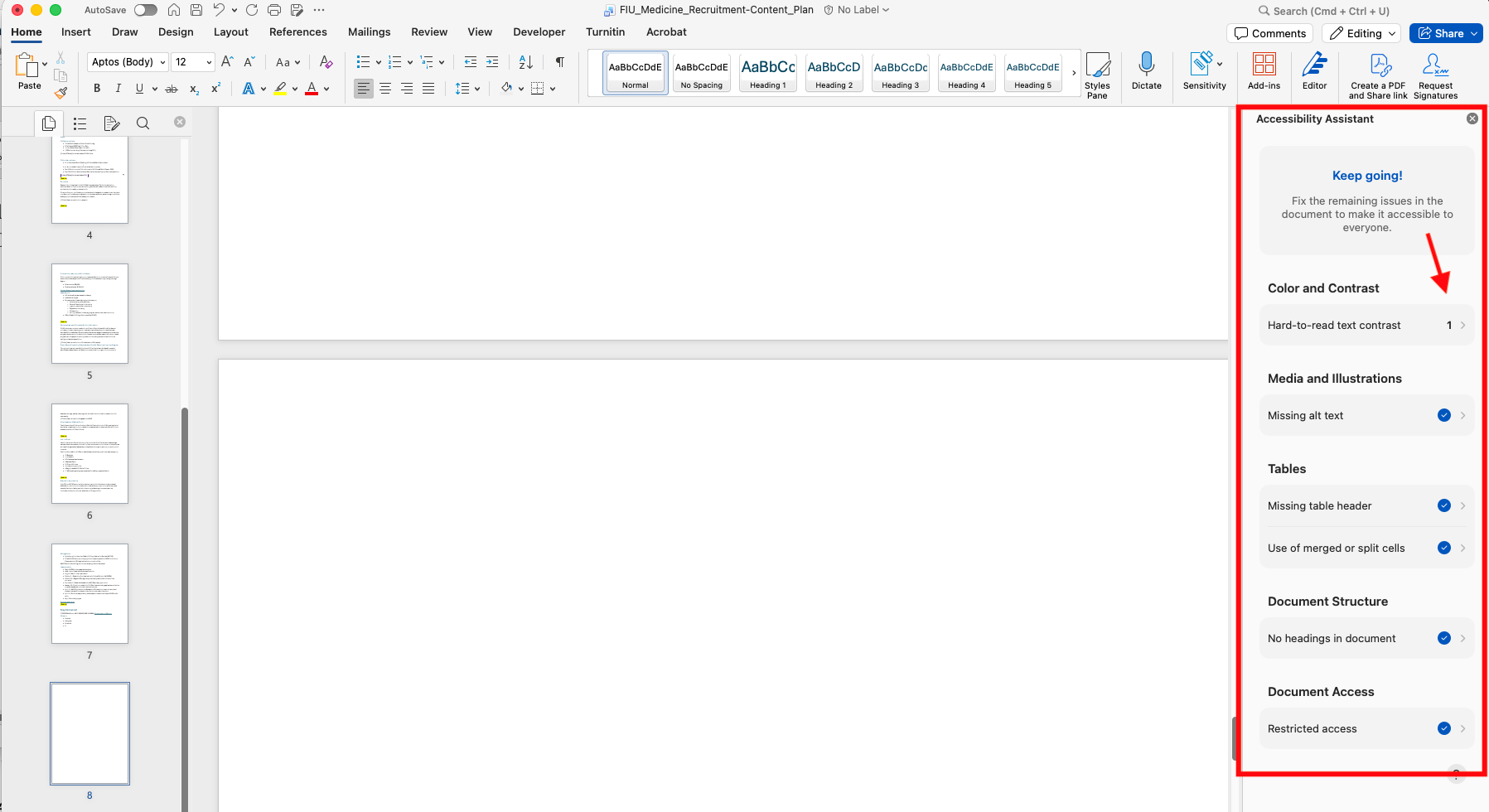Open the Insert tab

(76, 32)
